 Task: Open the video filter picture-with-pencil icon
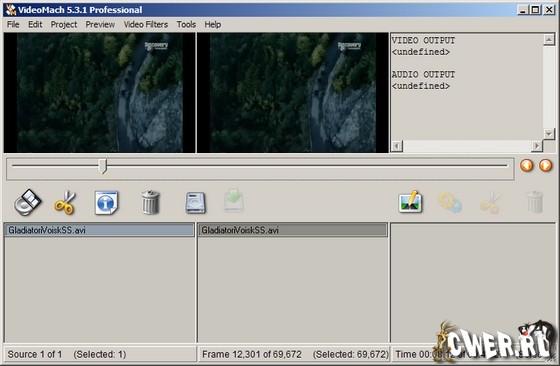tap(410, 202)
